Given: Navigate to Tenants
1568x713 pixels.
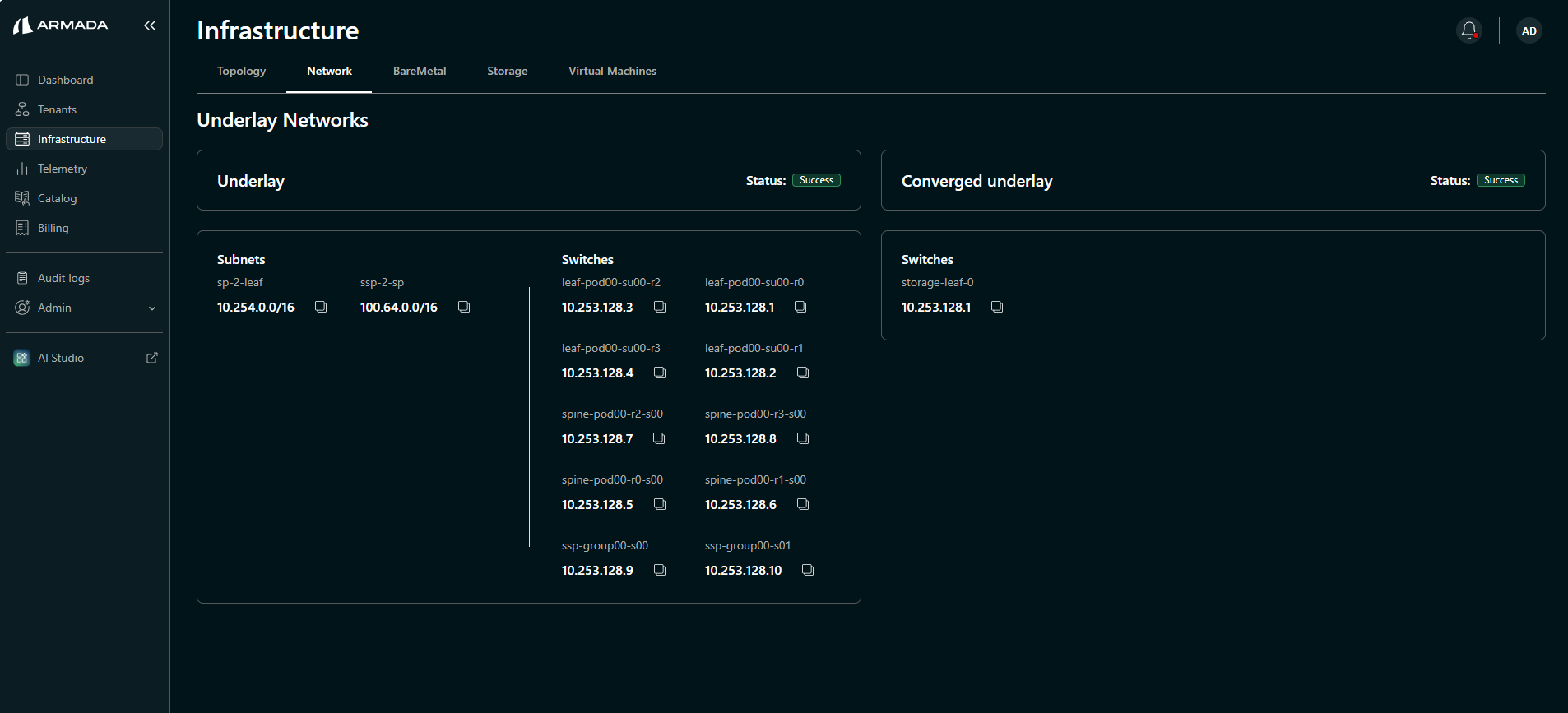Looking at the screenshot, I should coord(84,109).
